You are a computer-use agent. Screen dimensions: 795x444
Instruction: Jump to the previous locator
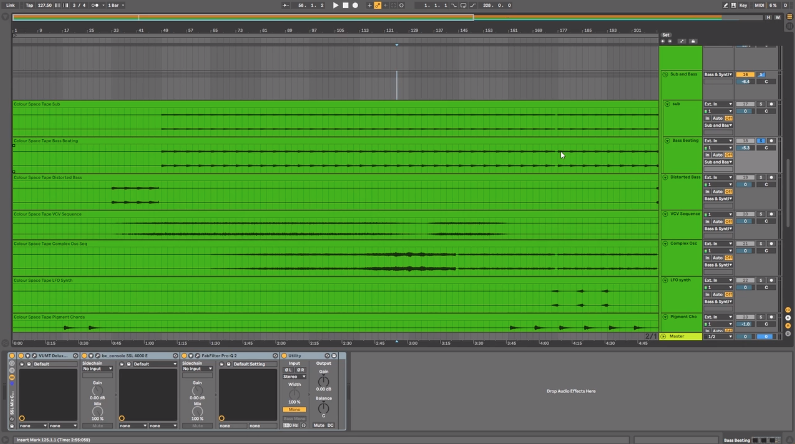[663, 41]
